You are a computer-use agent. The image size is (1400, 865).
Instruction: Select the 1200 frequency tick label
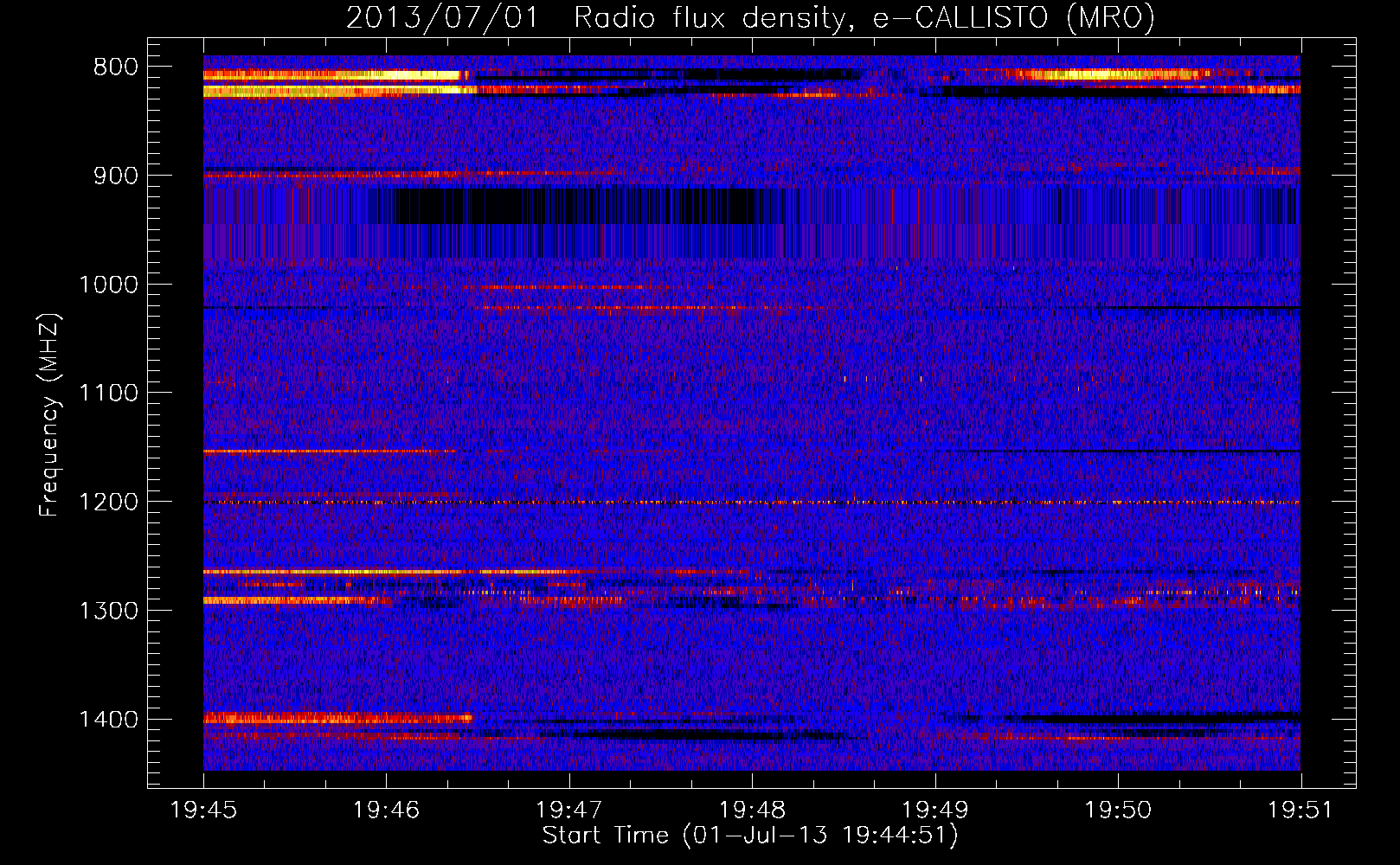tap(108, 502)
